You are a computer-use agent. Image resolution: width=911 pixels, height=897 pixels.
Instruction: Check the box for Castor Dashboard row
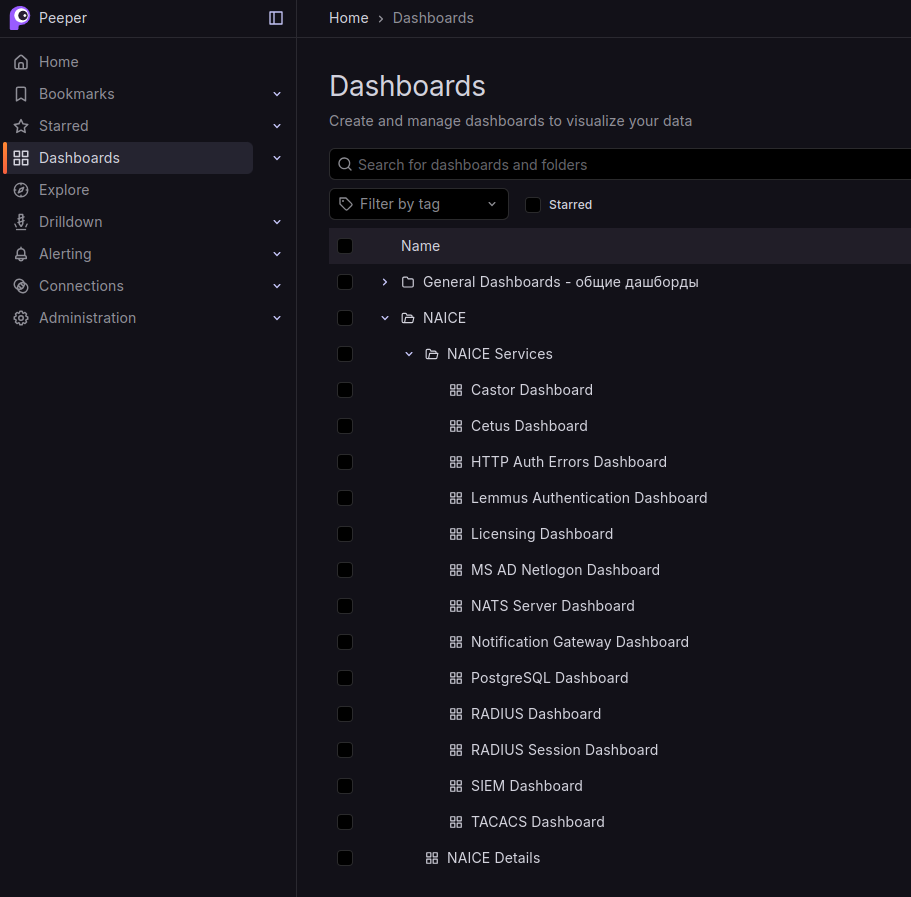pos(345,390)
